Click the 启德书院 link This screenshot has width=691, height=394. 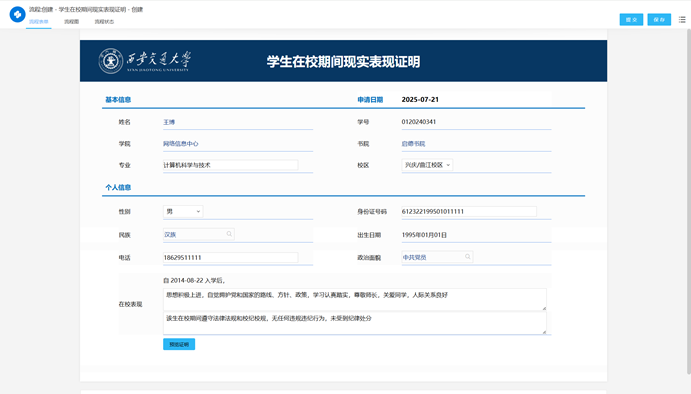(x=413, y=144)
